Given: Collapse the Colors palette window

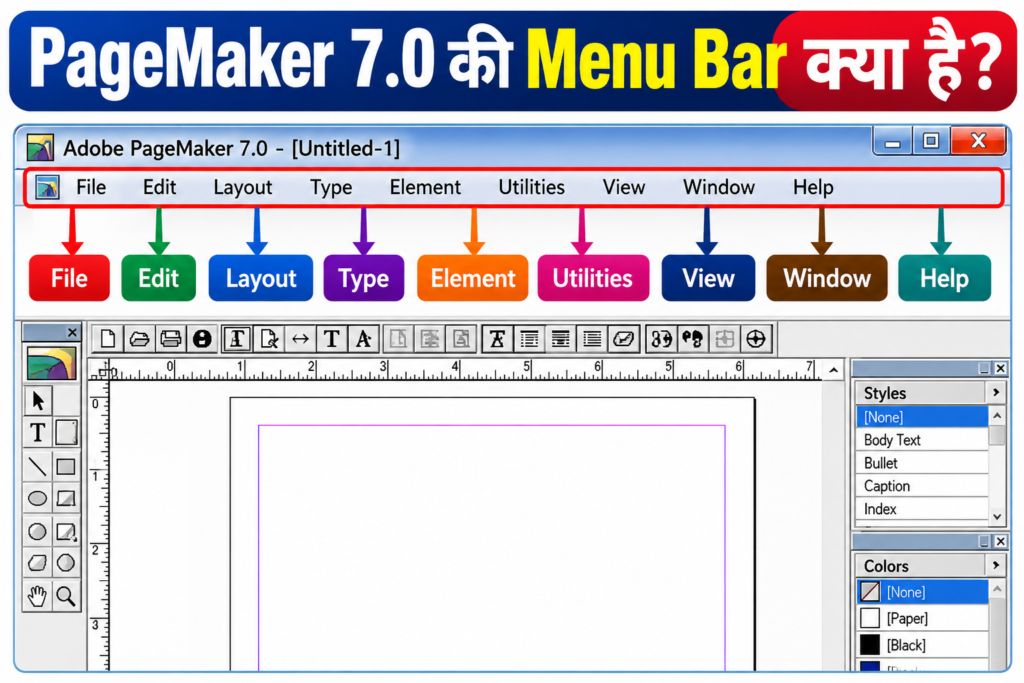Looking at the screenshot, I should (x=984, y=541).
